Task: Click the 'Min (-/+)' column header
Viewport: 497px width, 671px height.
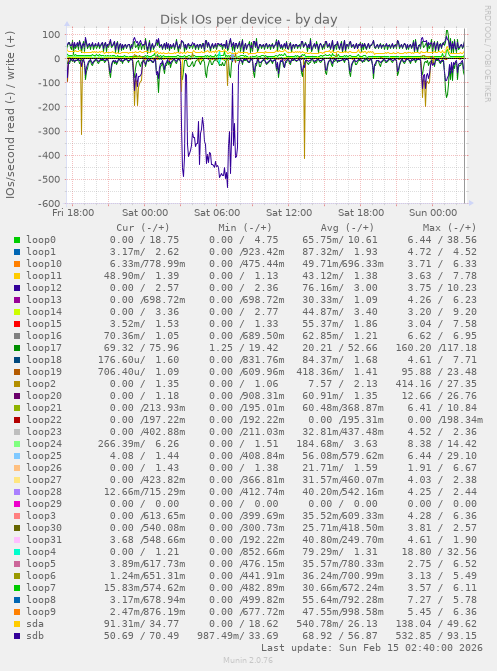Action: pyautogui.click(x=245, y=228)
